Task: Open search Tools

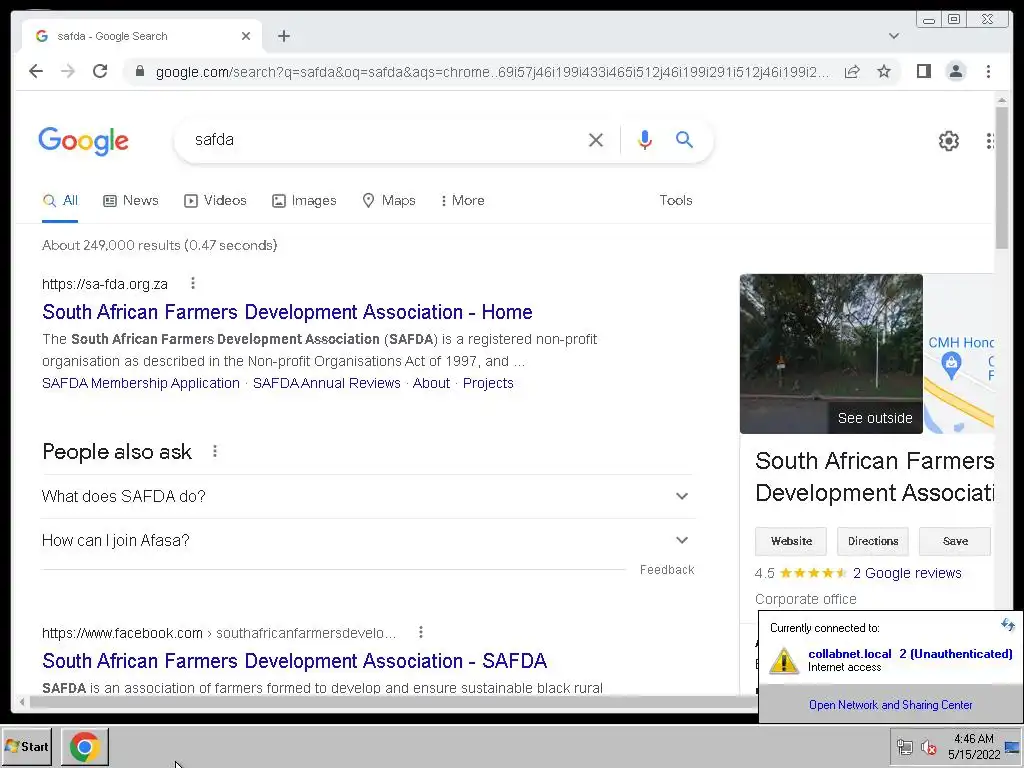Action: point(675,200)
